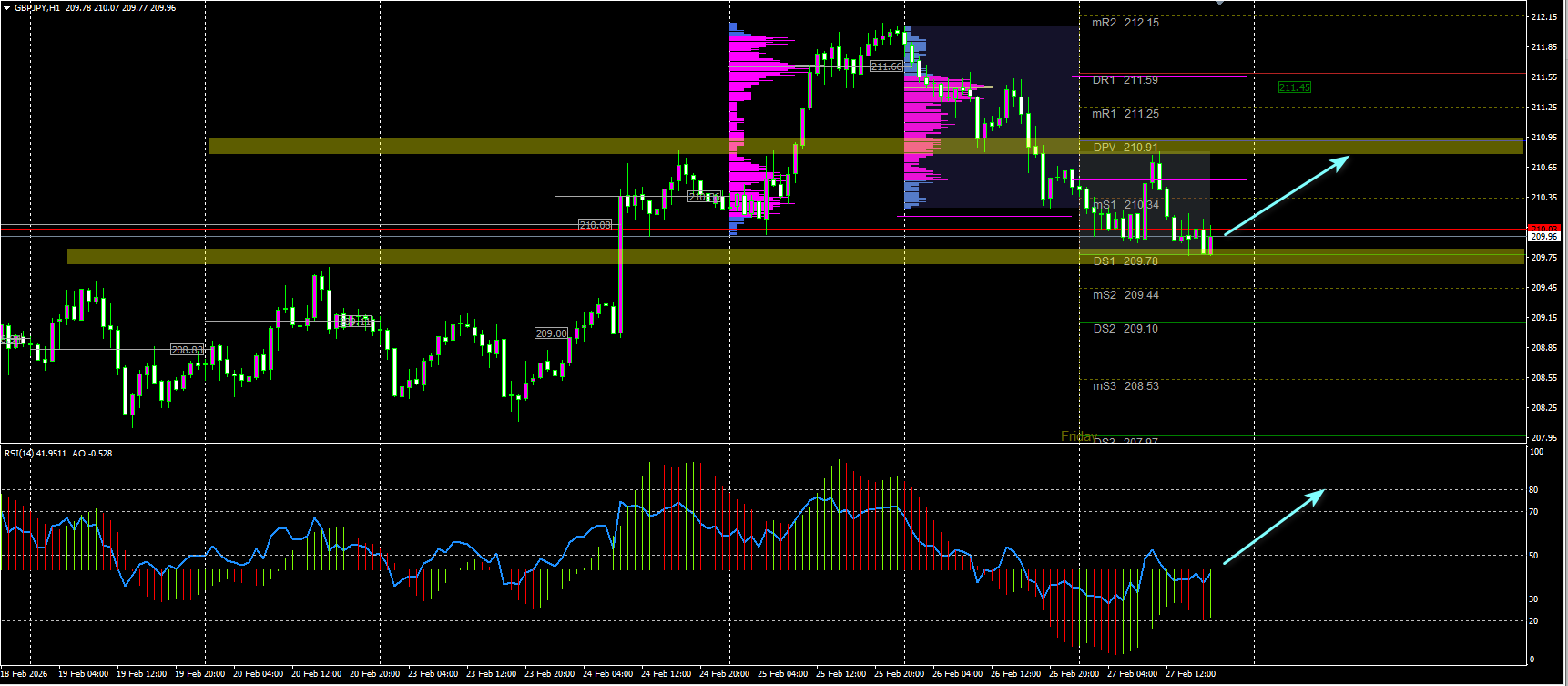The width and height of the screenshot is (1568, 686).
Task: Select the 27 Feb 12:00 time label
Action: pyautogui.click(x=1190, y=674)
